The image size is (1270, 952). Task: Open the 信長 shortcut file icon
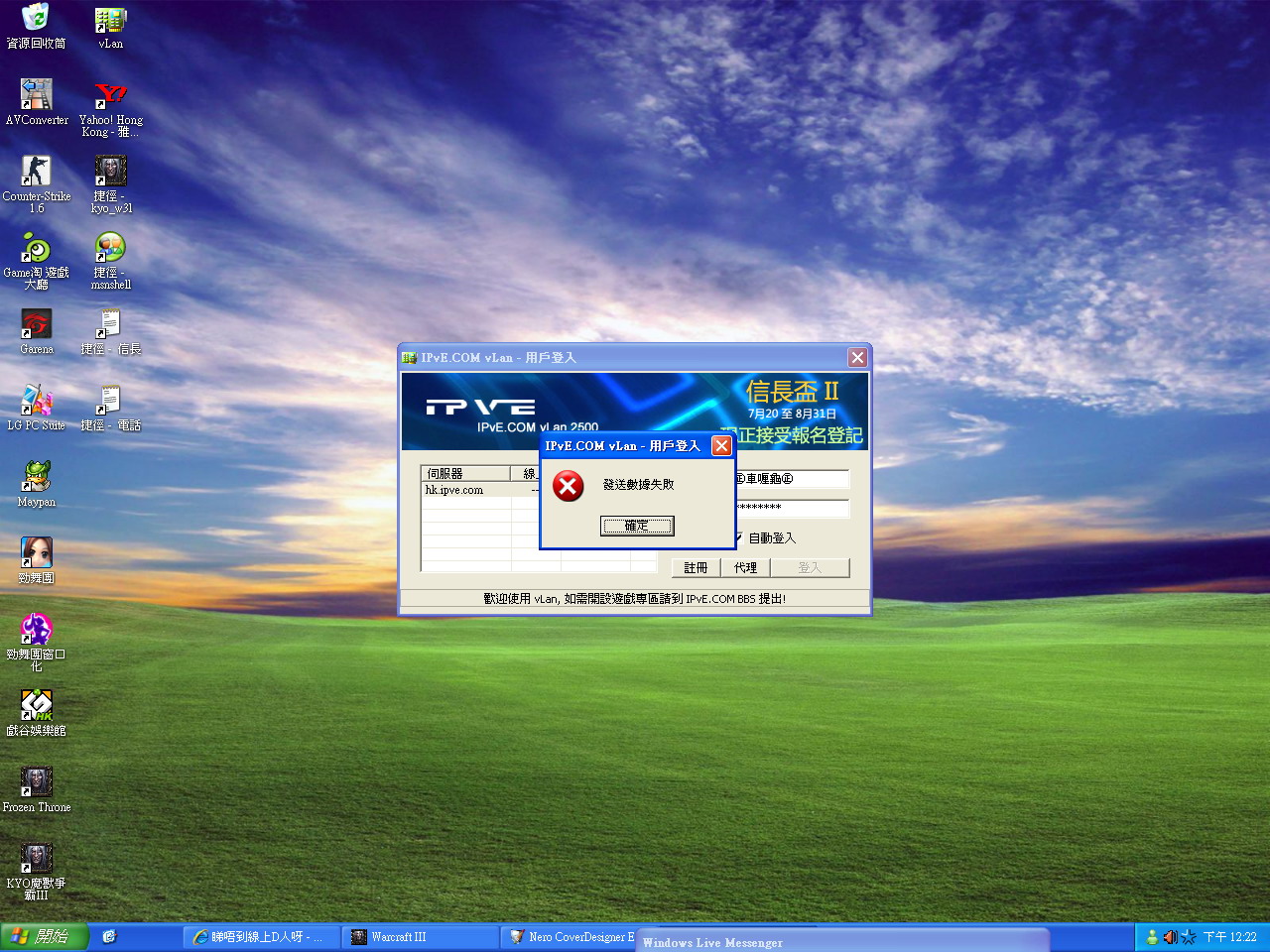[x=110, y=332]
